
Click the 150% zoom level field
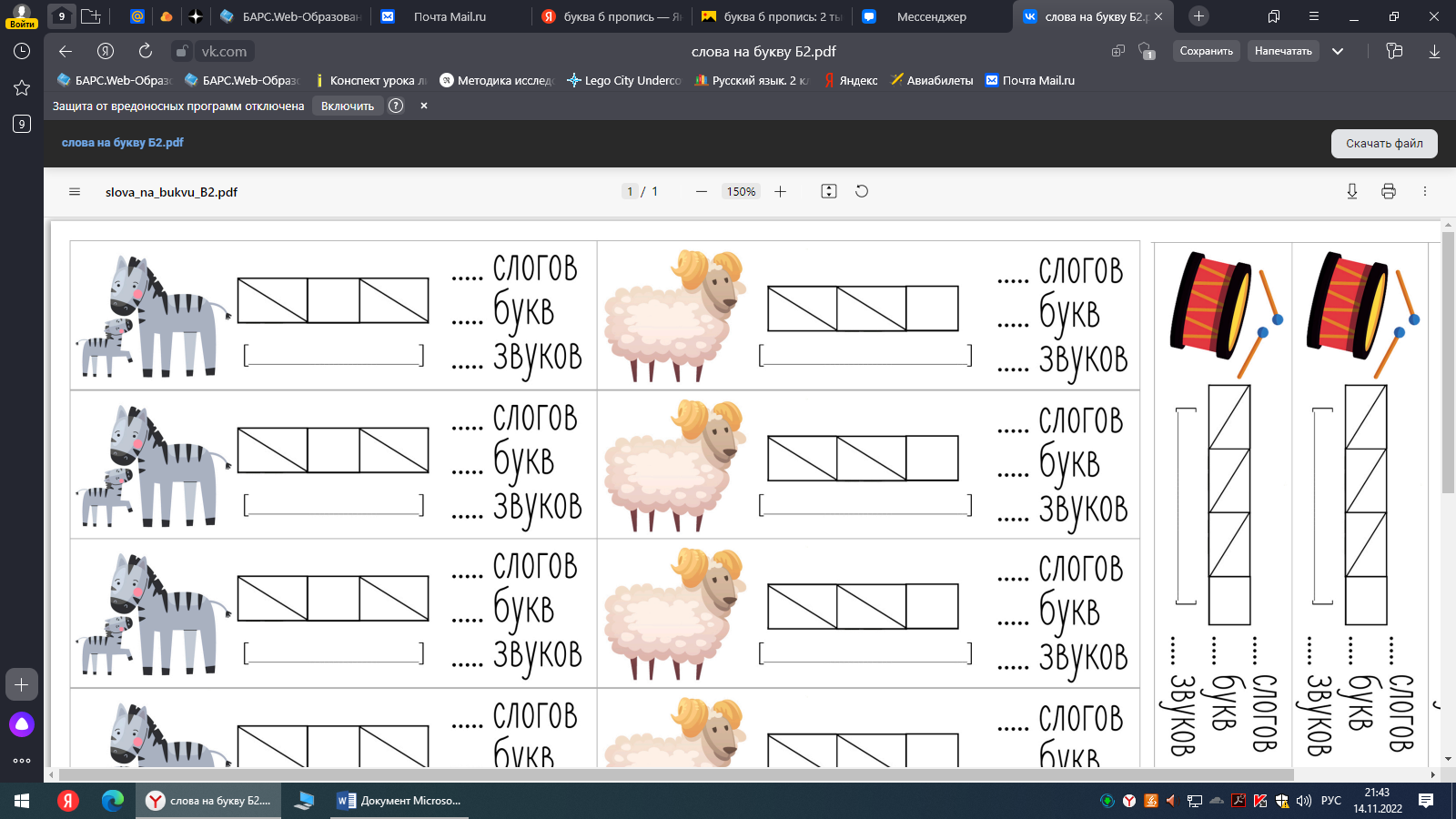coord(741,191)
